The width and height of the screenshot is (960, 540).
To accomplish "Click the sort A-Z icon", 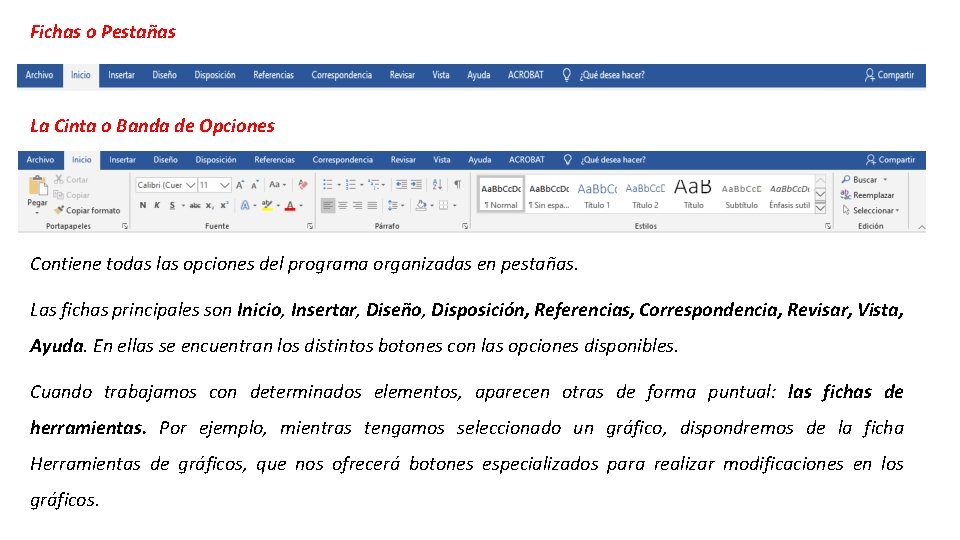I will pyautogui.click(x=437, y=184).
